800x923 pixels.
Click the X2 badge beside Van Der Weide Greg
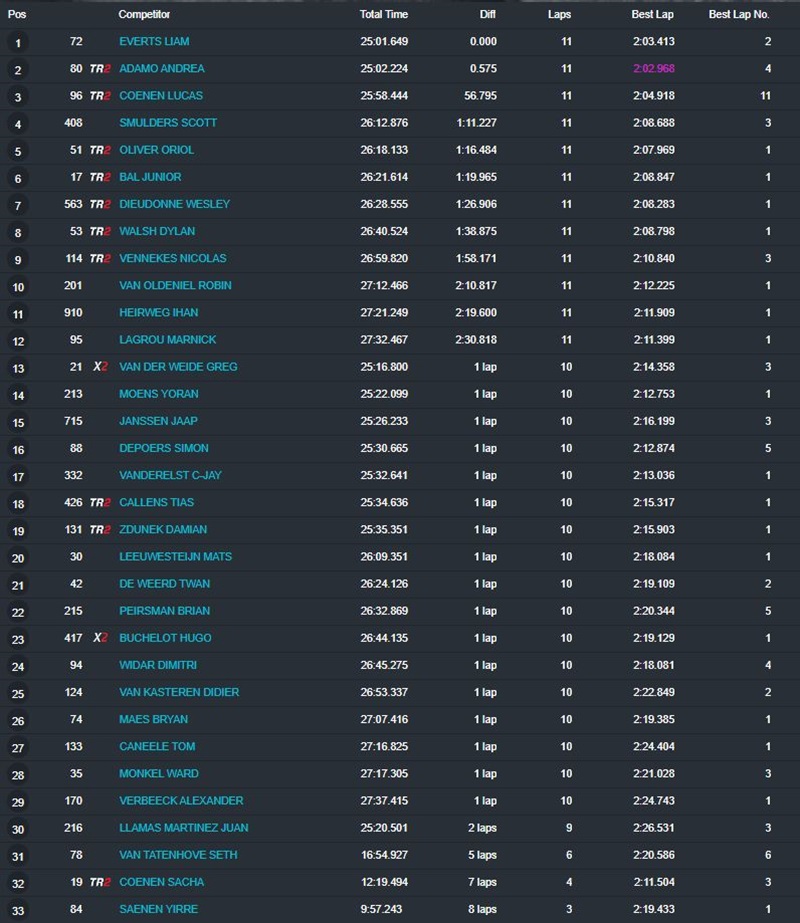pyautogui.click(x=100, y=367)
